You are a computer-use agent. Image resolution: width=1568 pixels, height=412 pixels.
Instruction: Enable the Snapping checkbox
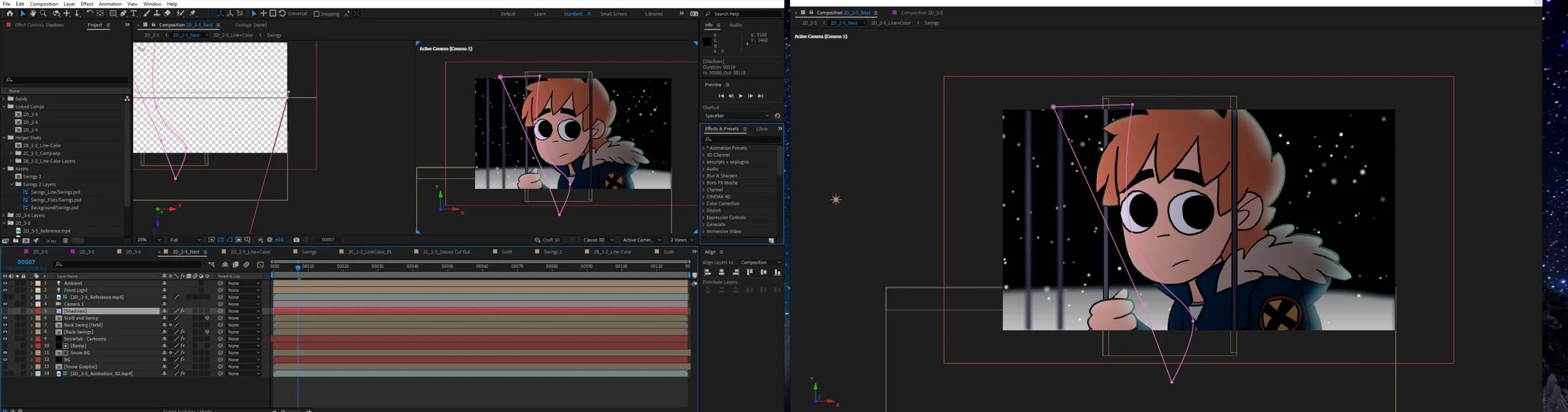pos(316,14)
